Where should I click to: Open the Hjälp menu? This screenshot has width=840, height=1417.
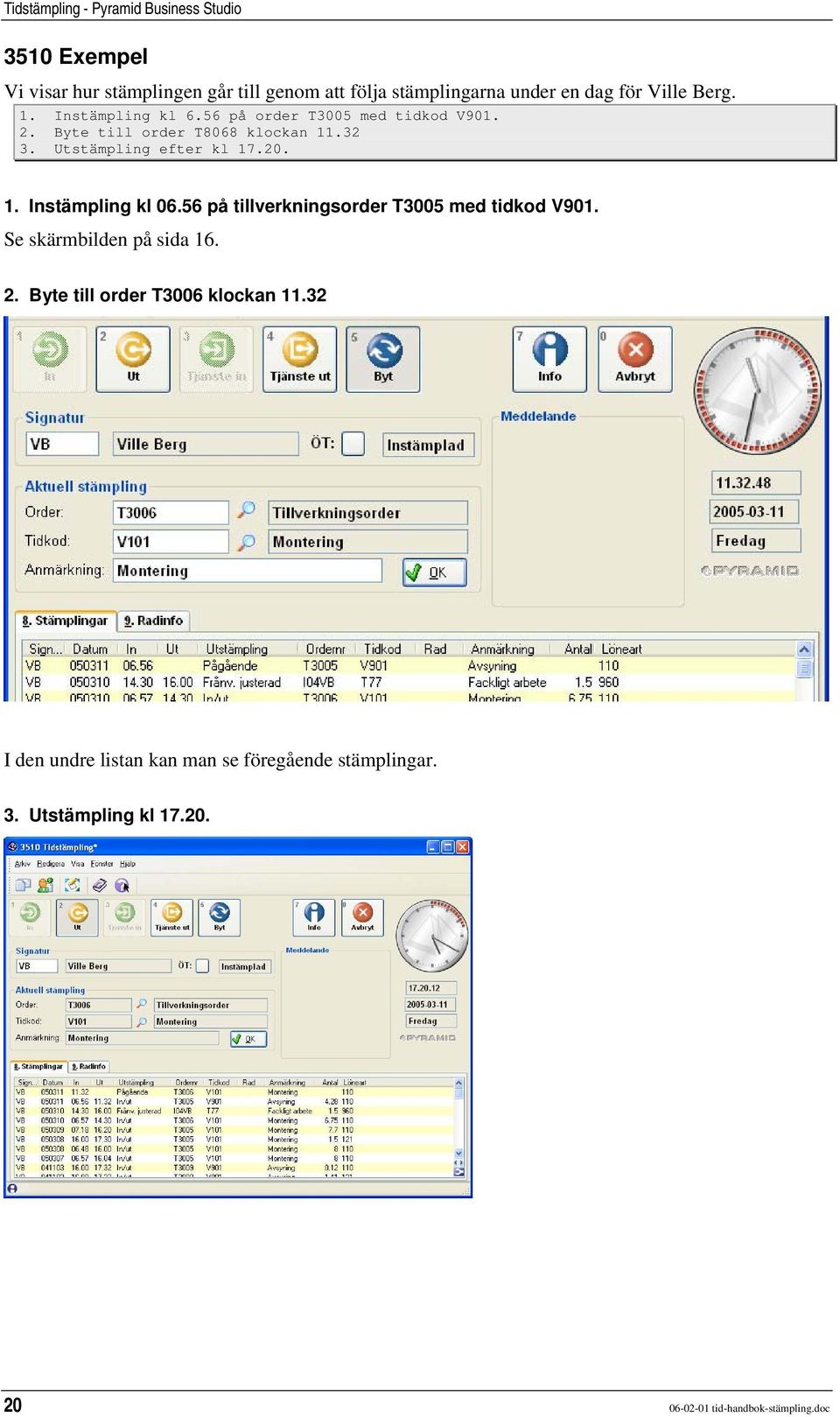click(x=128, y=864)
